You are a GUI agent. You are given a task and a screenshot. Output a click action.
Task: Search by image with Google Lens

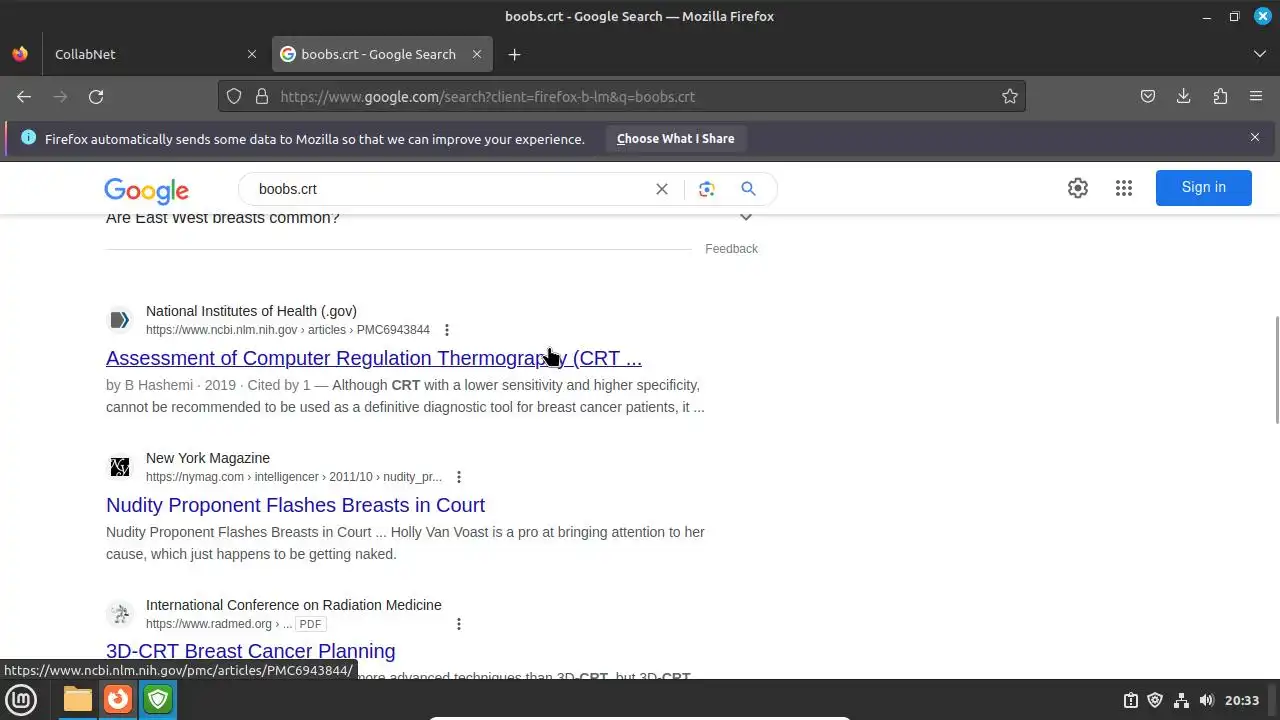point(707,189)
